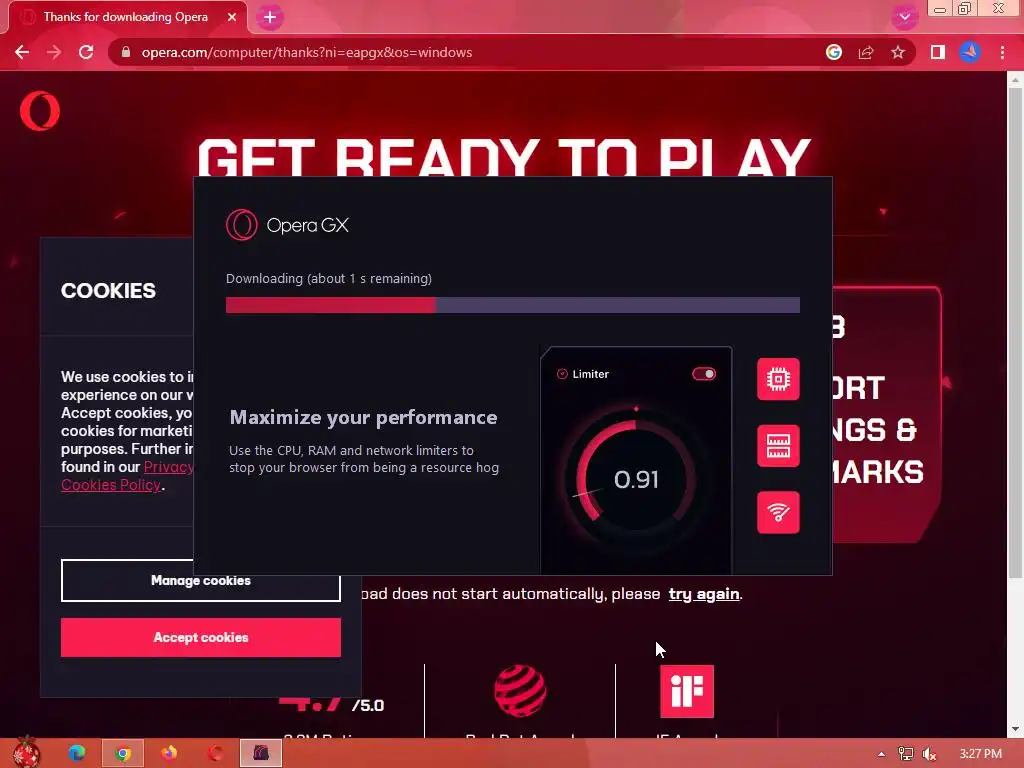1024x768 pixels.
Task: Open the side panel icon
Action: click(x=938, y=52)
